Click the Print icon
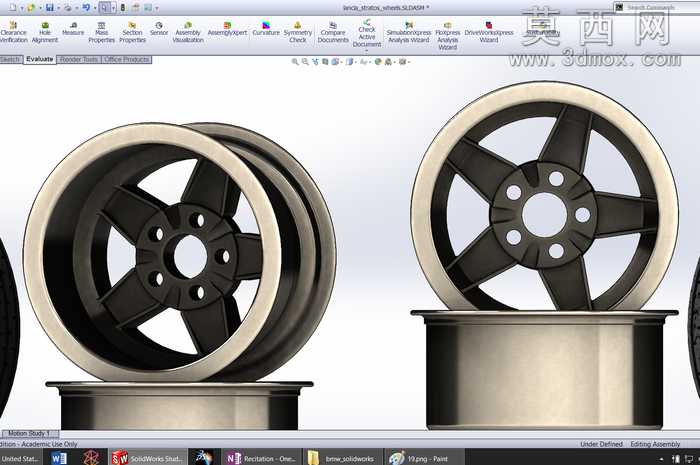 (68, 8)
